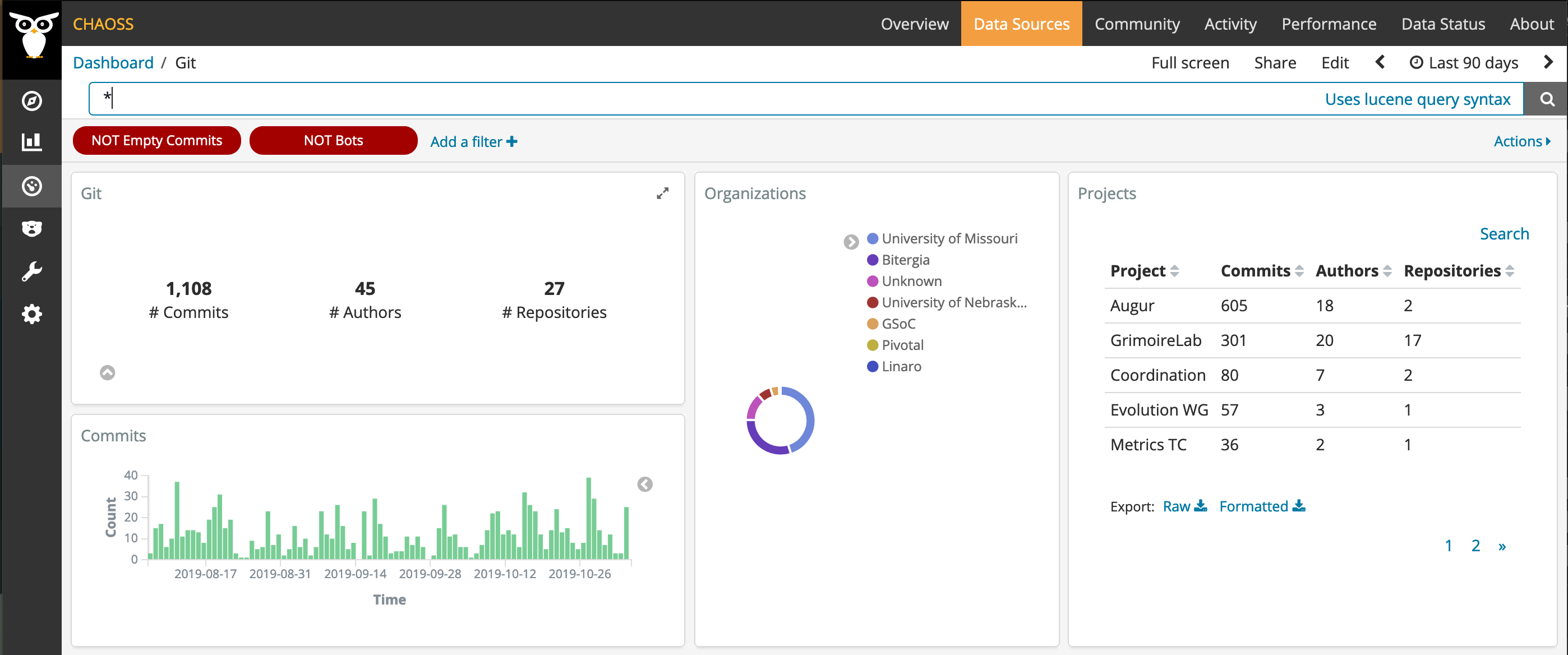Open the Data Status menu item
The width and height of the screenshot is (1568, 655).
pyautogui.click(x=1442, y=24)
